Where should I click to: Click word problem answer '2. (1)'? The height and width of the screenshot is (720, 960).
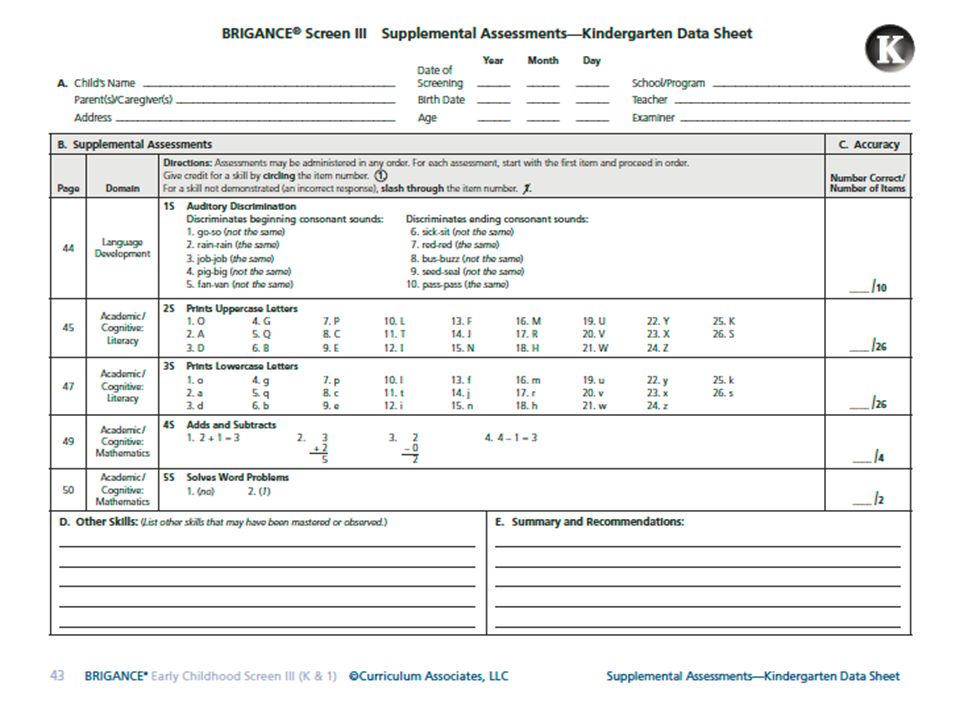(x=259, y=492)
